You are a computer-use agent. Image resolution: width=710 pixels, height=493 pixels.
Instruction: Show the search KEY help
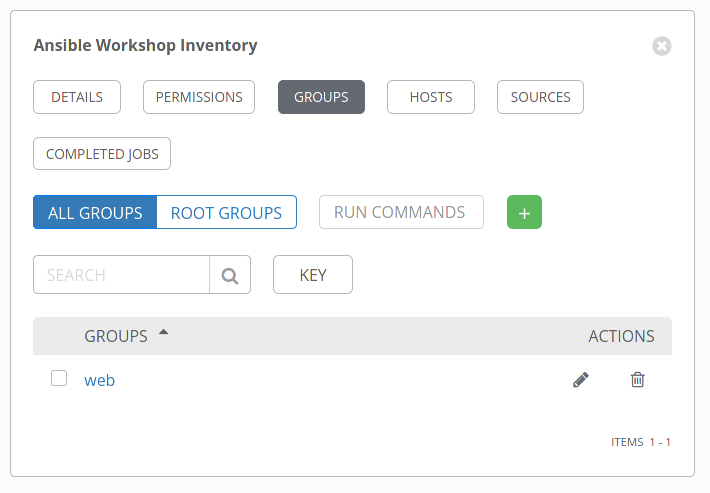(313, 275)
